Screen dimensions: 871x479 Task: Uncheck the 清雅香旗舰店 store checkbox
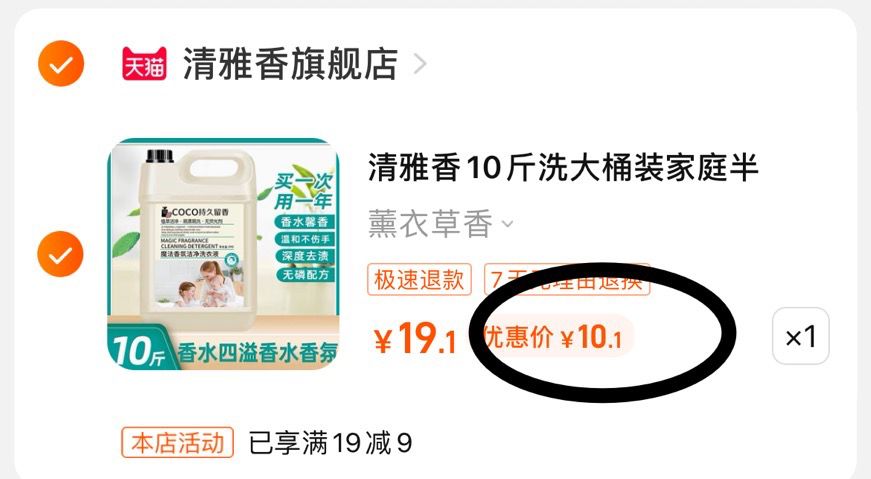(x=61, y=63)
